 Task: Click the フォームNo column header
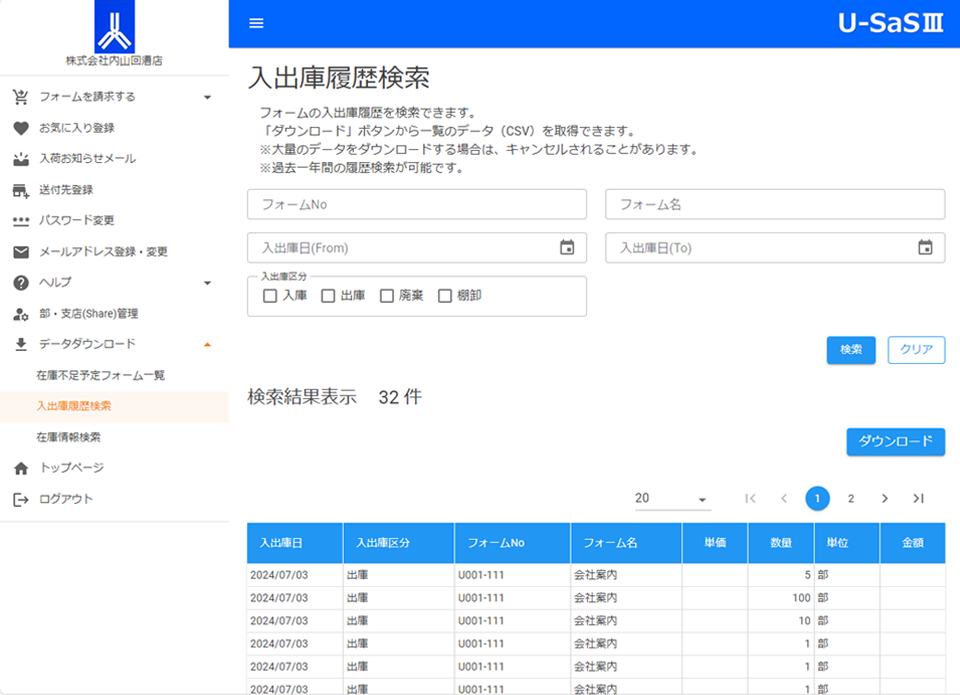512,543
